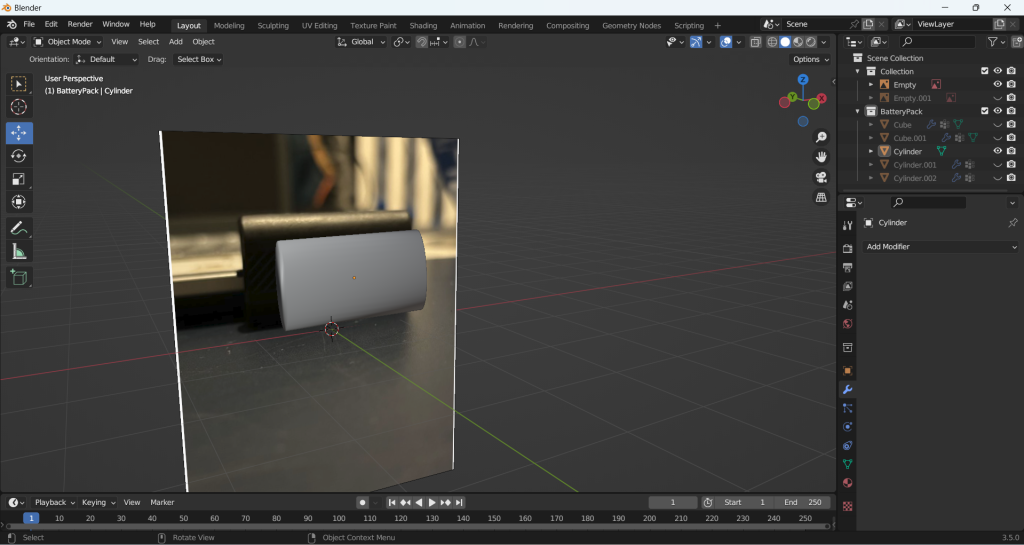Click the Options button in viewport header
The height and width of the screenshot is (545, 1024).
(x=809, y=59)
